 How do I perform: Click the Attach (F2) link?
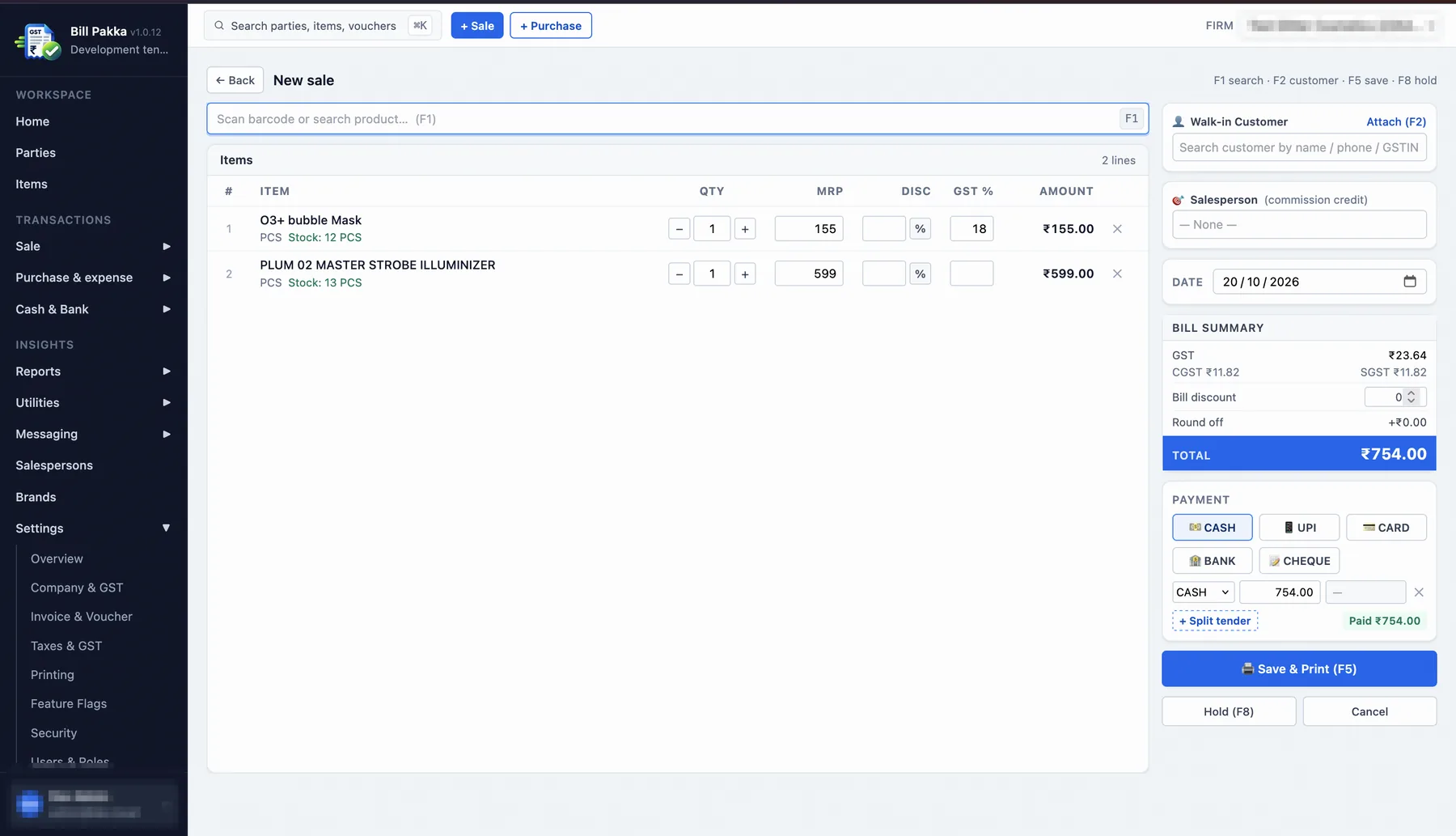coord(1396,121)
